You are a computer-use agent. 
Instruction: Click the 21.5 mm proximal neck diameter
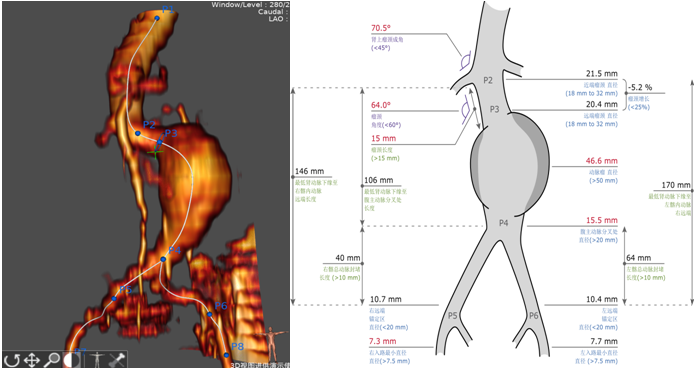point(601,74)
